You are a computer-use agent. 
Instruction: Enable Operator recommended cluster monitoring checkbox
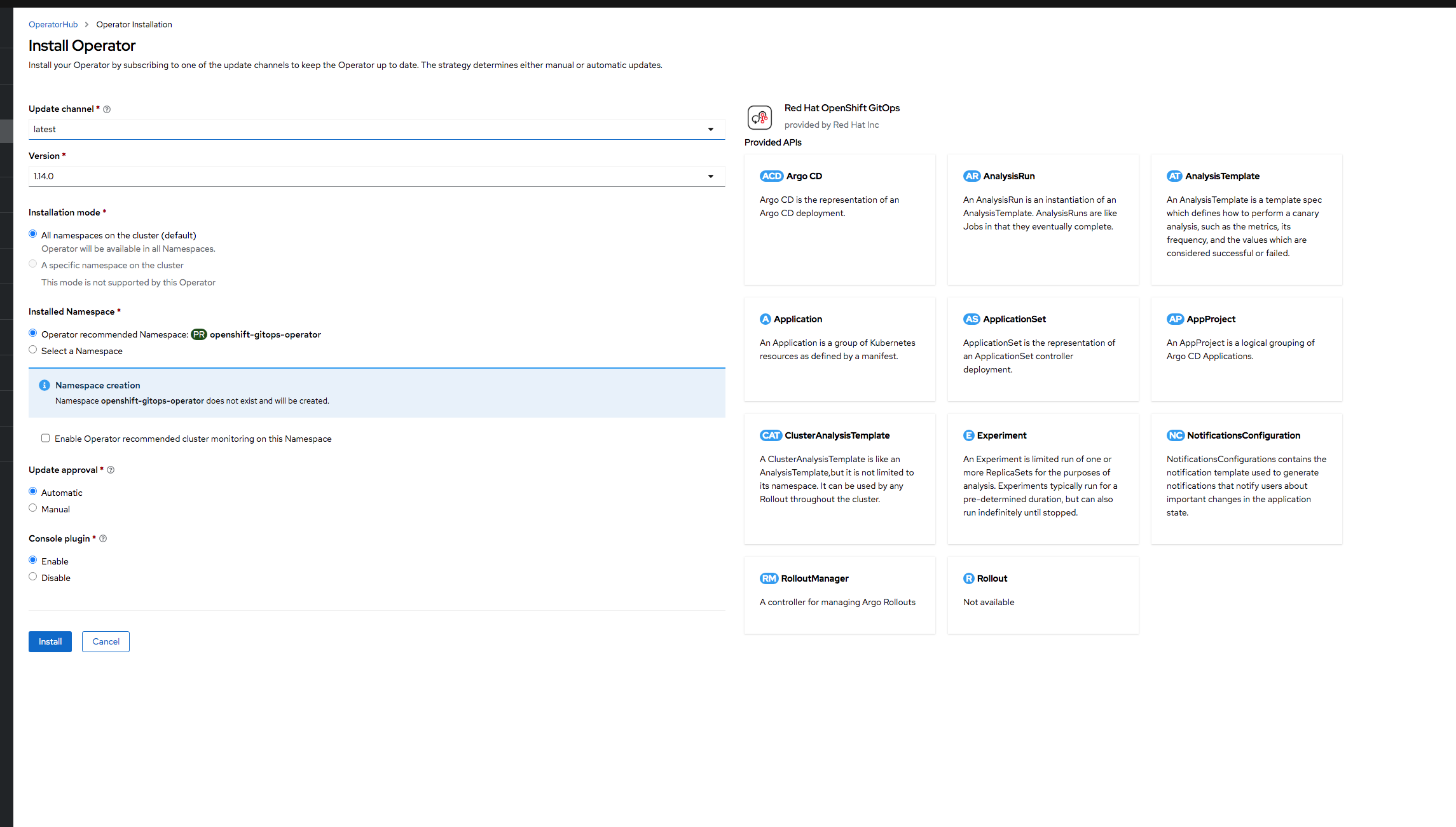(x=46, y=439)
